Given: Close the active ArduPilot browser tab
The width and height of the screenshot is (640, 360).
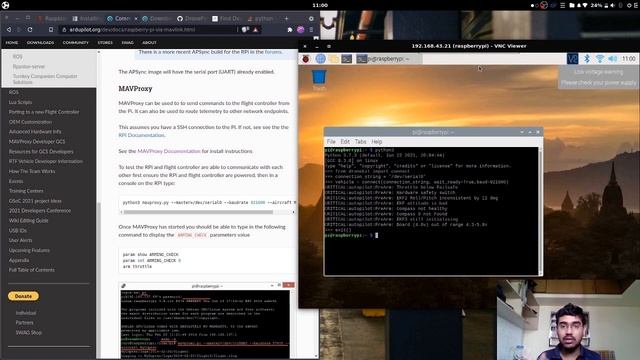Looking at the screenshot, I should [x=136, y=19].
